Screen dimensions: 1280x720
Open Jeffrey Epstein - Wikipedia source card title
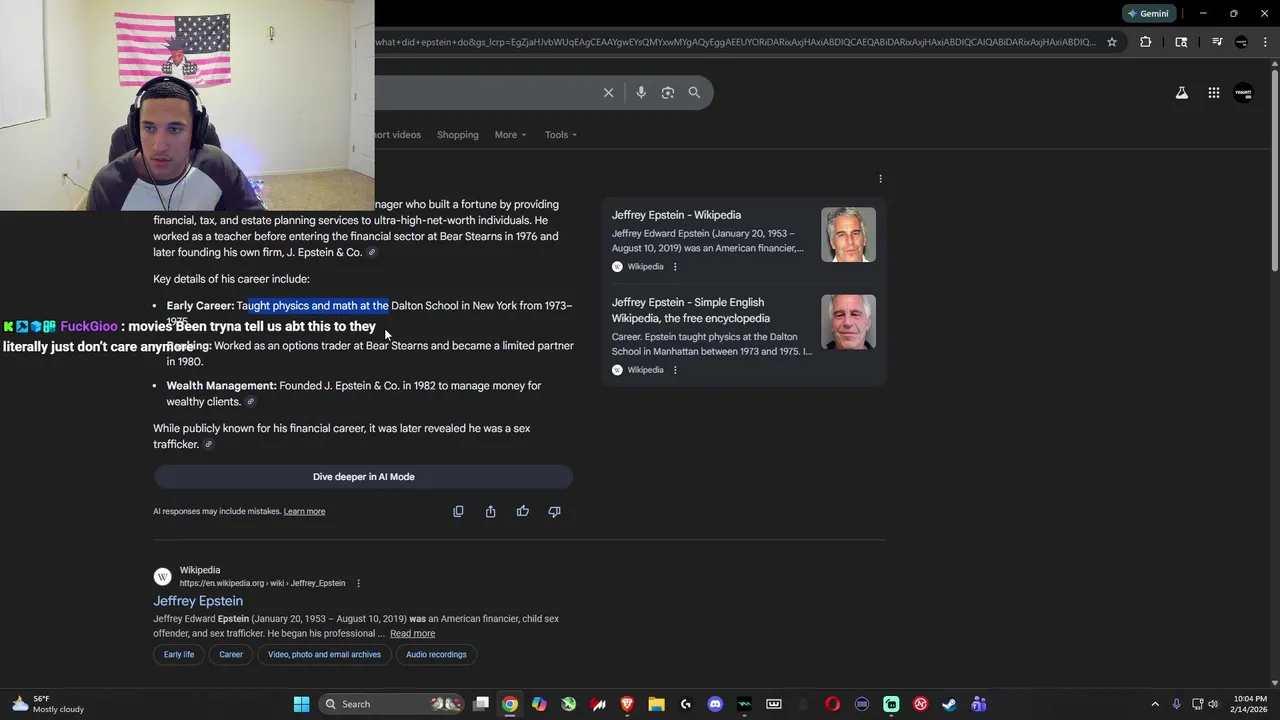(676, 215)
